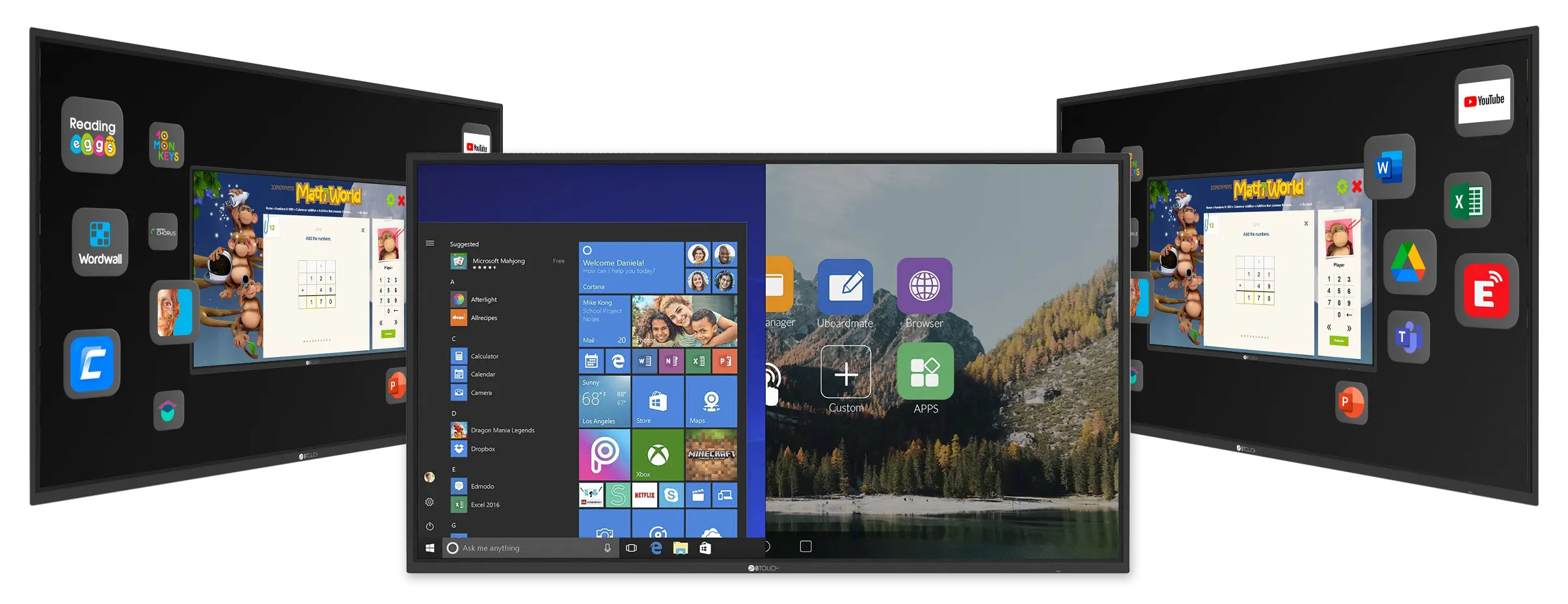Open the Minecraft tile
This screenshot has width=1568, height=604.
tap(711, 454)
